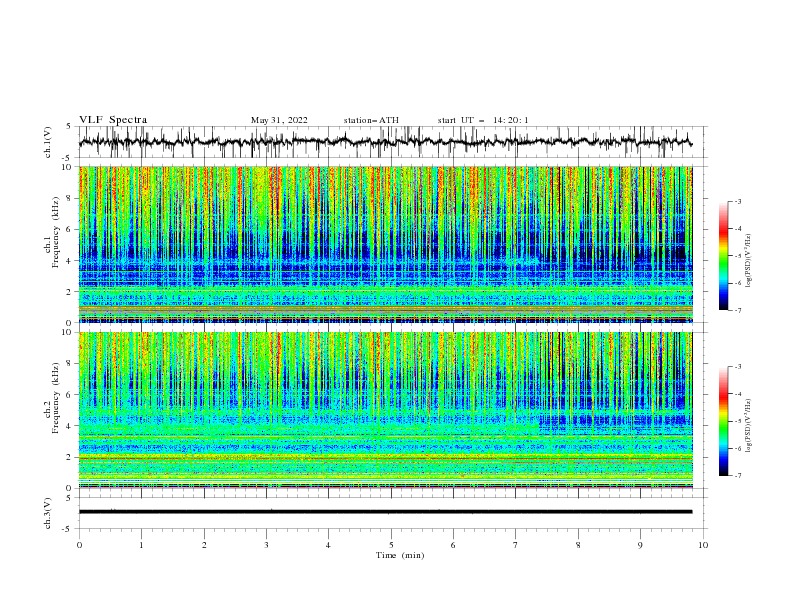Click the 'Time (min)' axis title
Image resolution: width=792 pixels, height=612 pixels.
[400, 555]
